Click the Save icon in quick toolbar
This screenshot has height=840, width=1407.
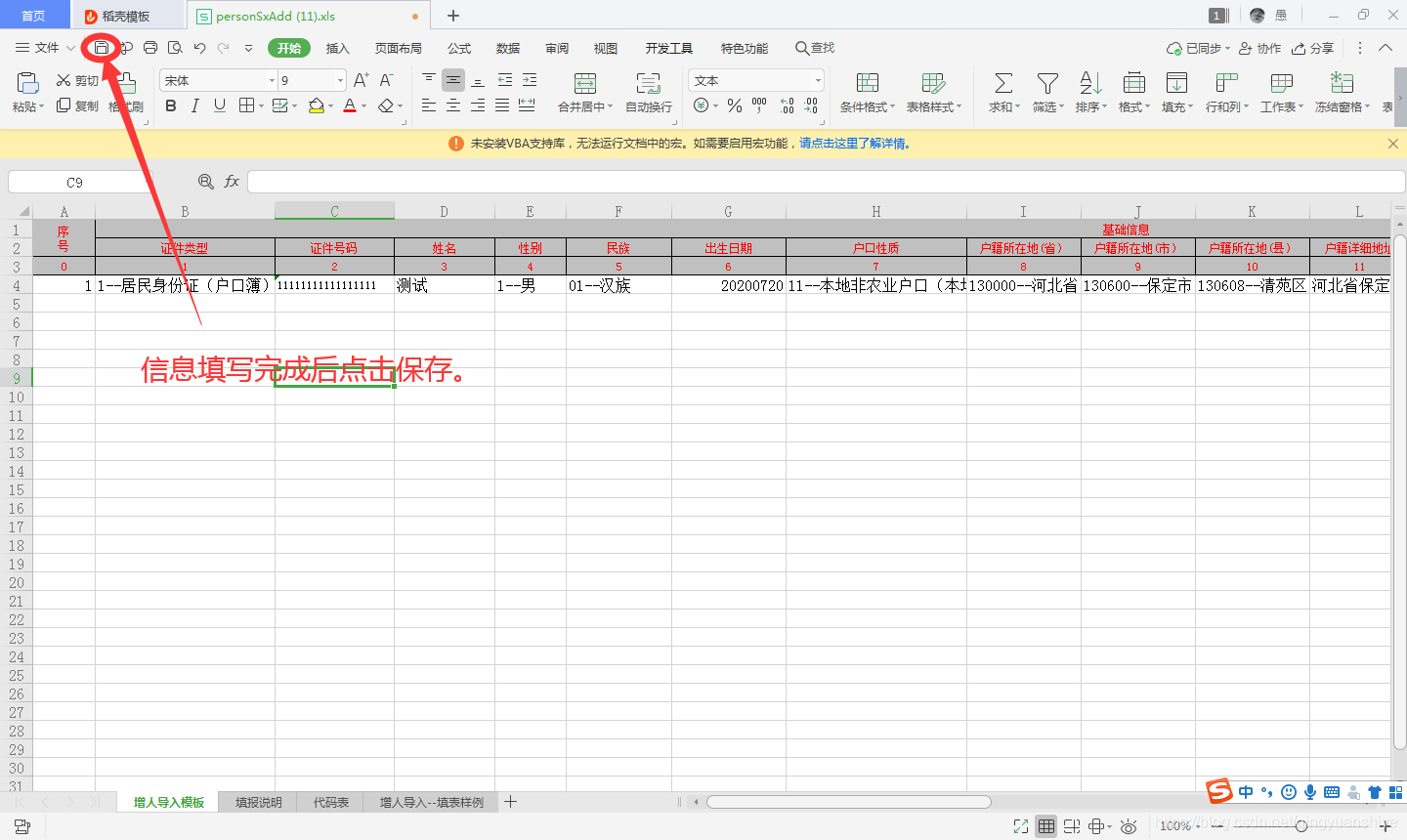tap(102, 48)
